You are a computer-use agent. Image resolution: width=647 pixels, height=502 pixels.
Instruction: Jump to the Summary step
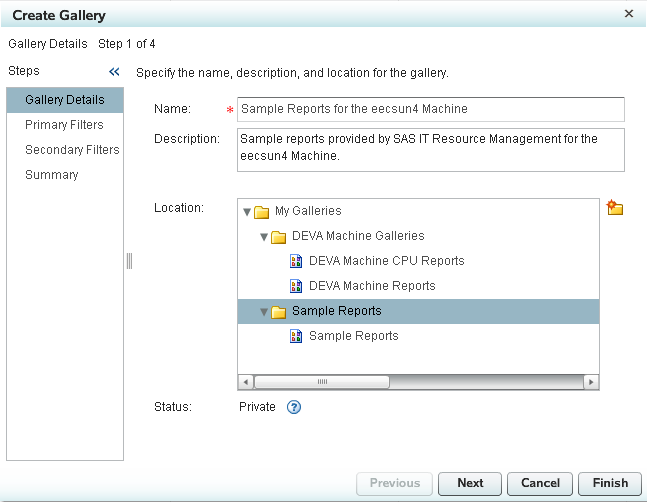pyautogui.click(x=52, y=175)
